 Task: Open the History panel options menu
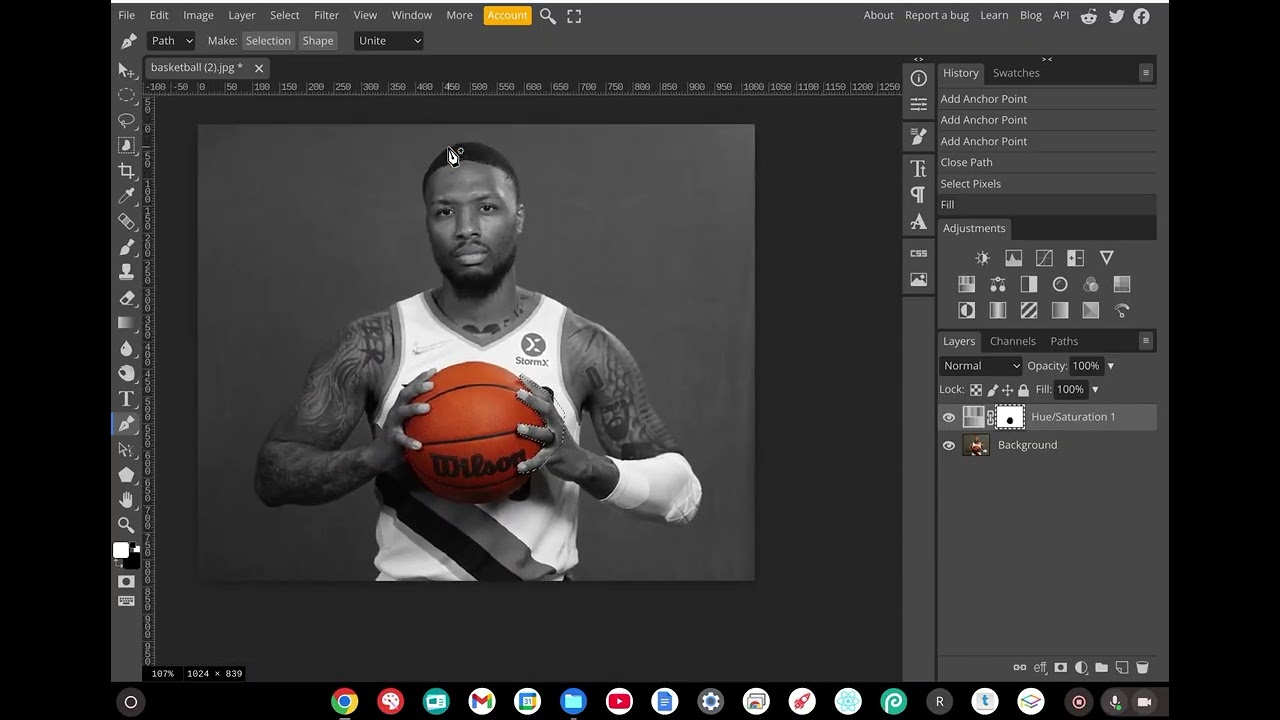1146,73
